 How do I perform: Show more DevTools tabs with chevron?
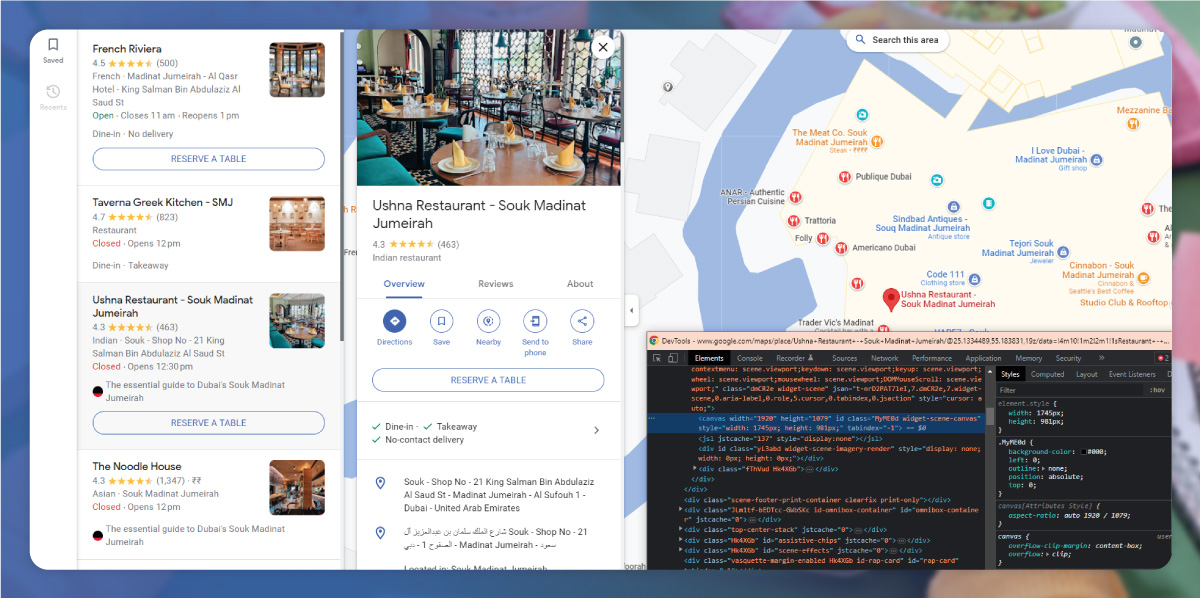click(x=1101, y=358)
